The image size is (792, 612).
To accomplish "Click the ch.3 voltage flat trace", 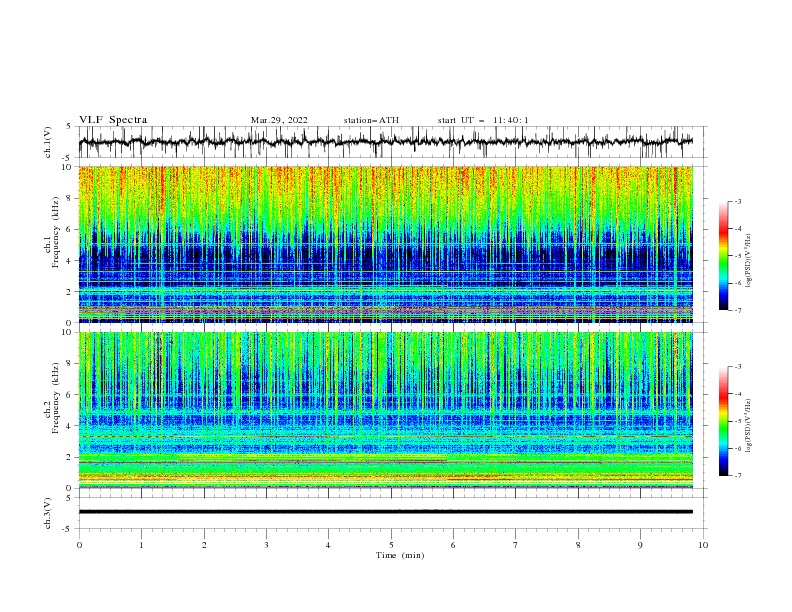I will [x=385, y=512].
